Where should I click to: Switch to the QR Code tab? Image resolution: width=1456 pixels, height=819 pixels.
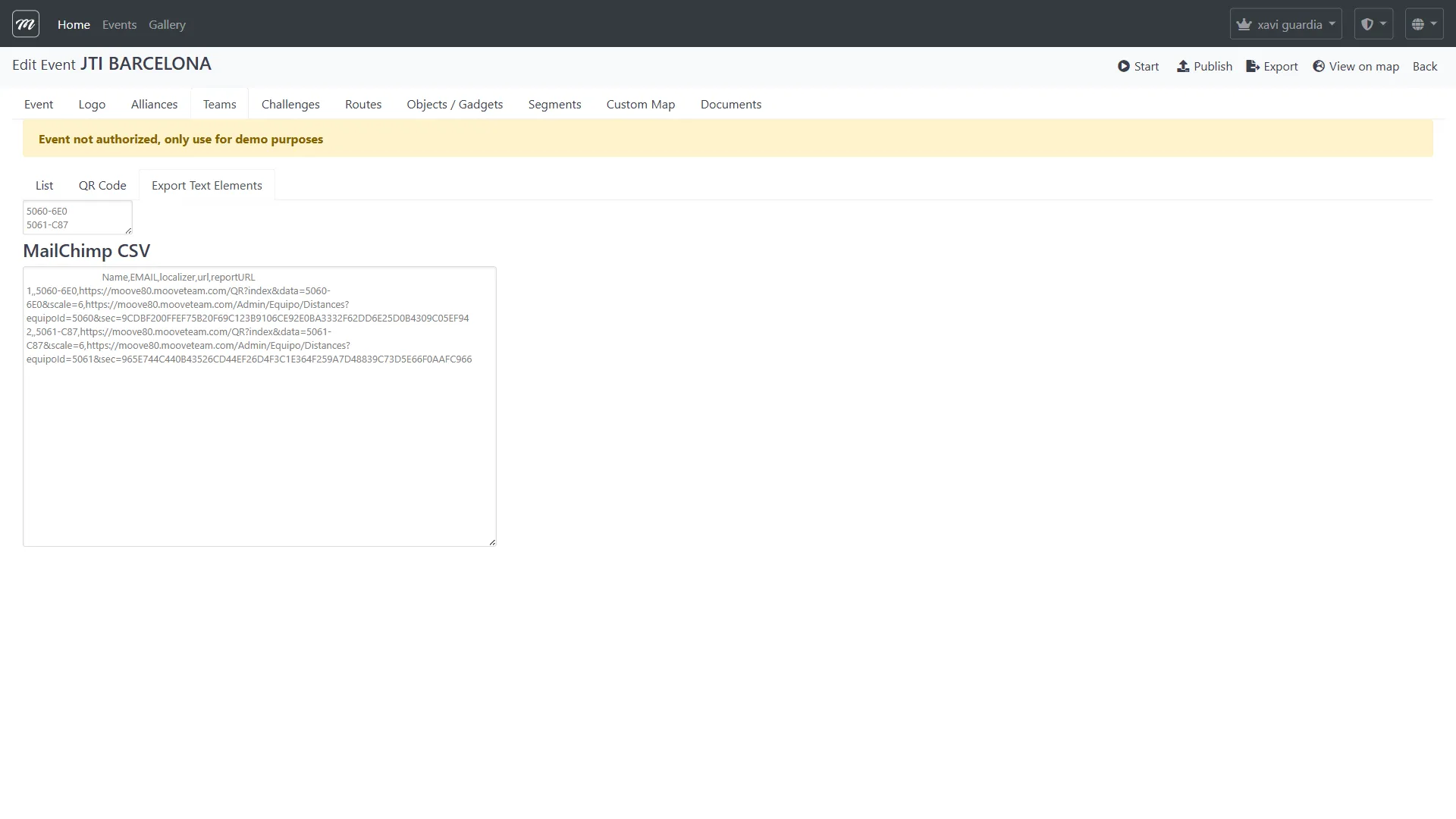102,185
